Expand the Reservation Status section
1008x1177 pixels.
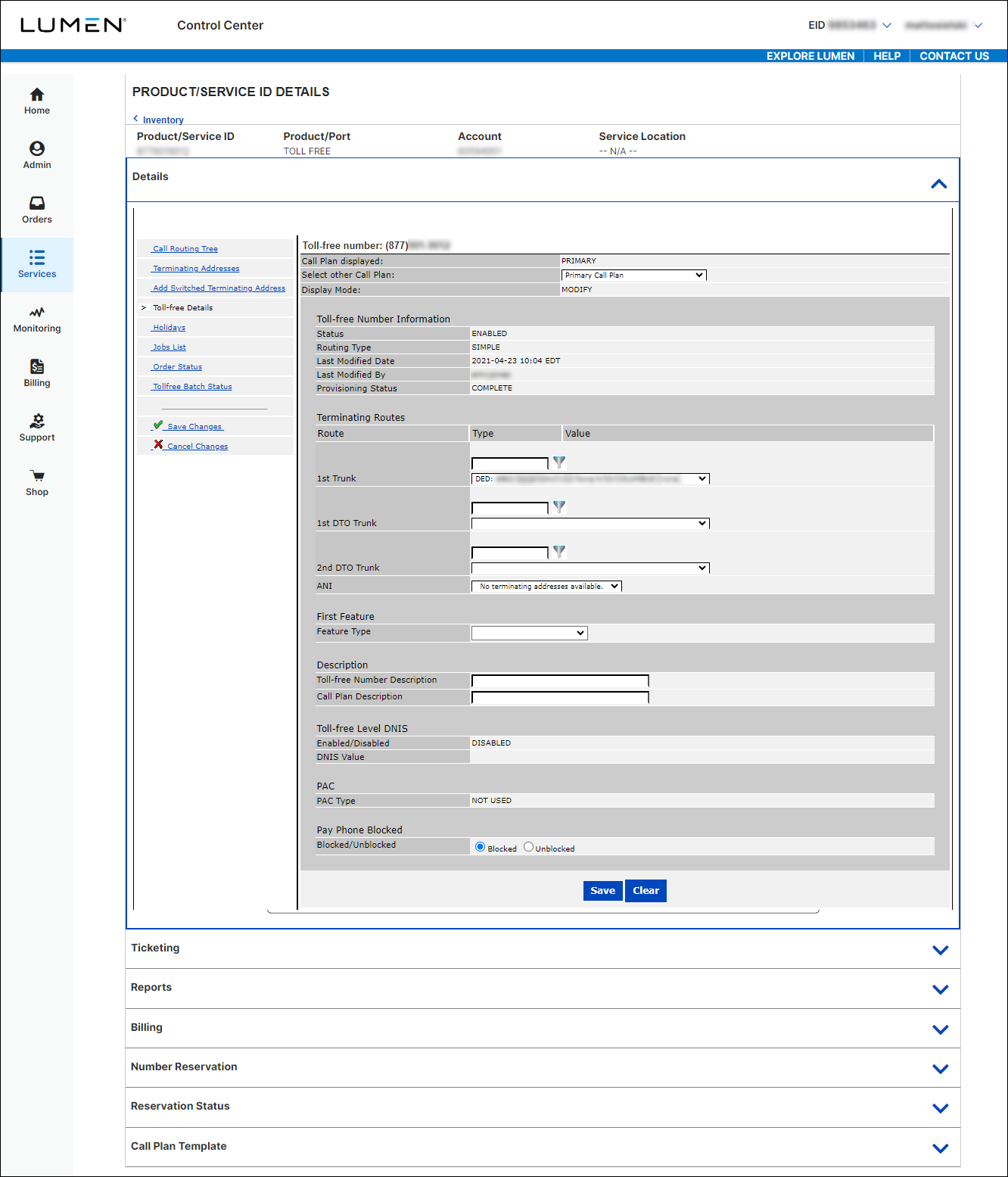click(941, 1108)
